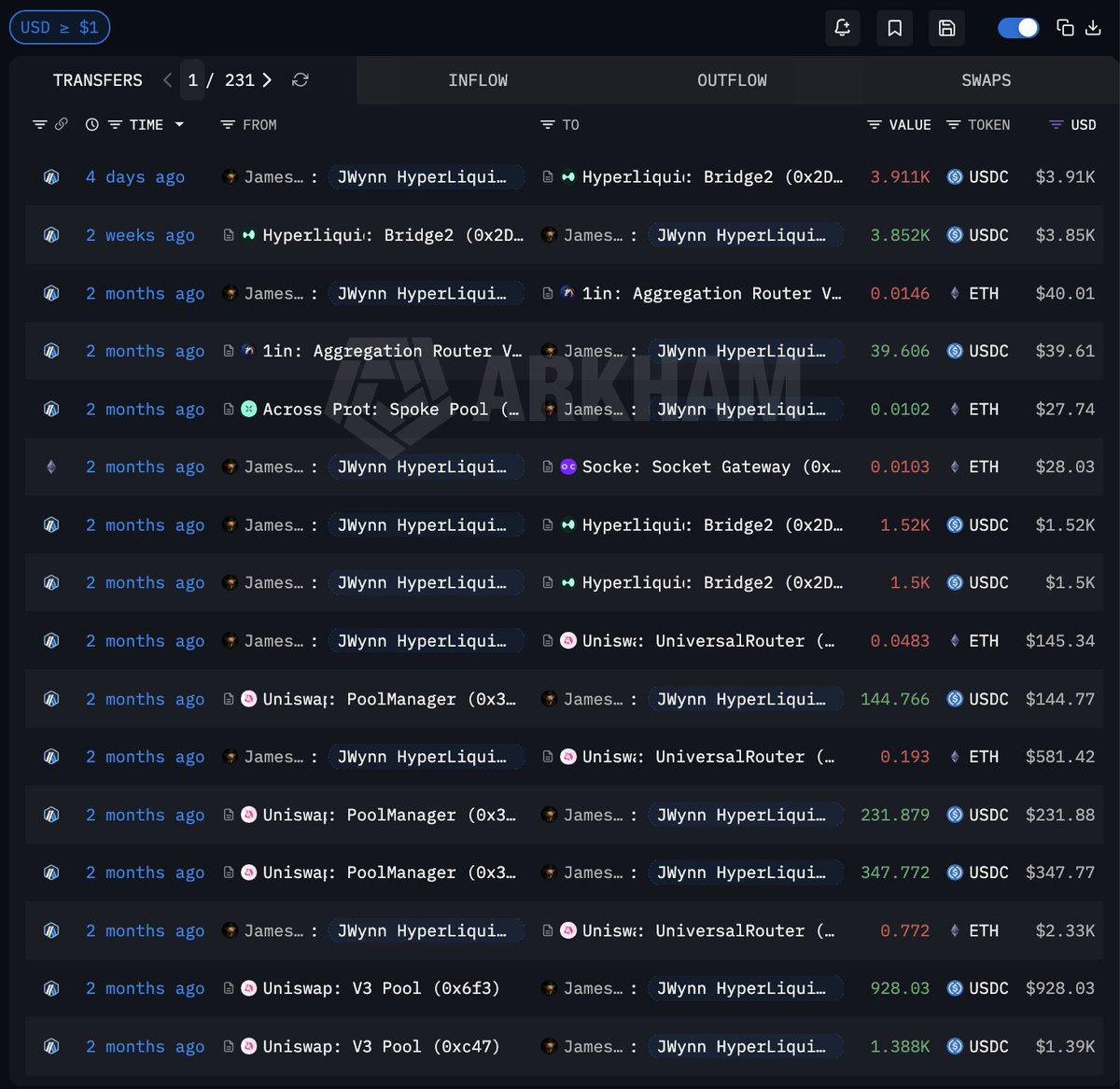Click the download icon at top right
This screenshot has height=1089, width=1120.
pyautogui.click(x=1093, y=28)
